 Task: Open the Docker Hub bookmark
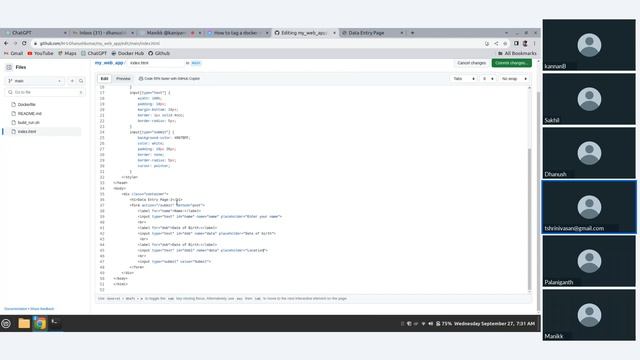point(127,53)
